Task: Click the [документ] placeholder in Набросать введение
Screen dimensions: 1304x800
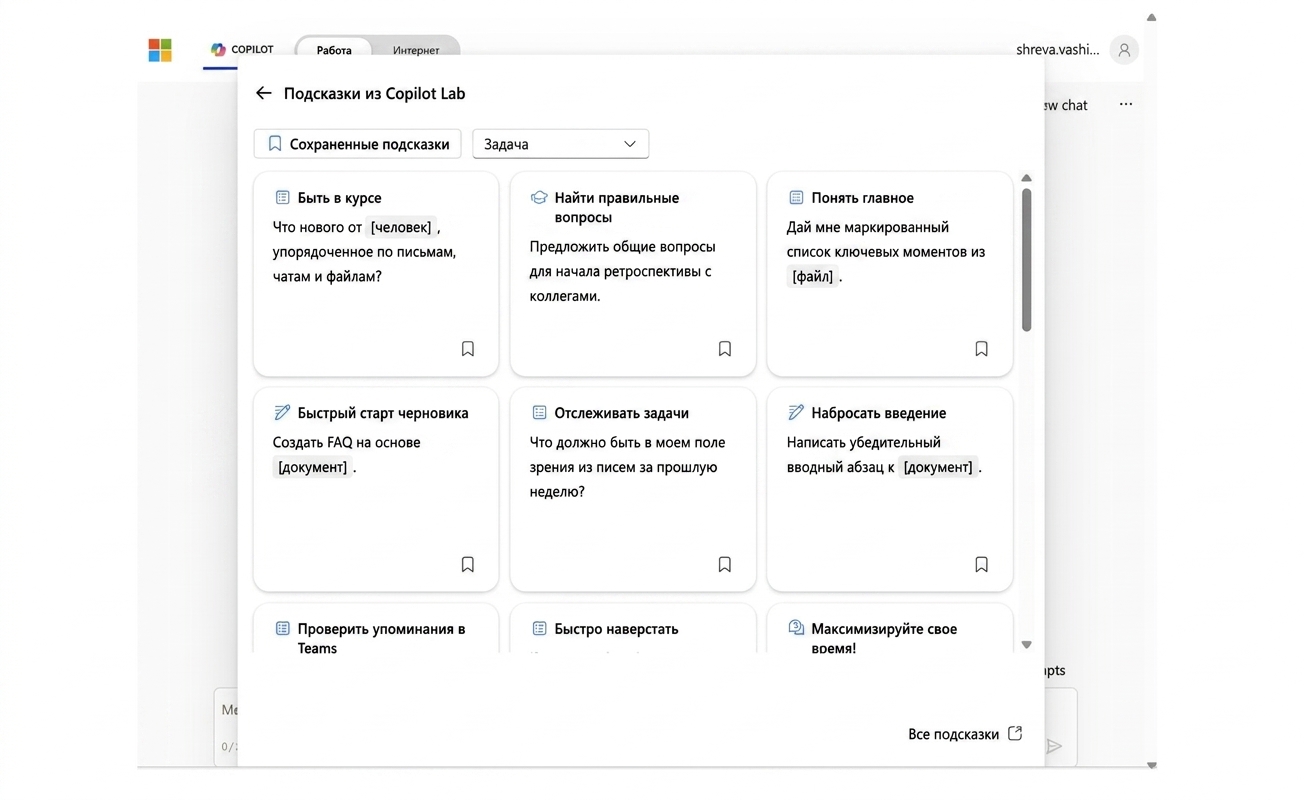Action: click(x=937, y=467)
